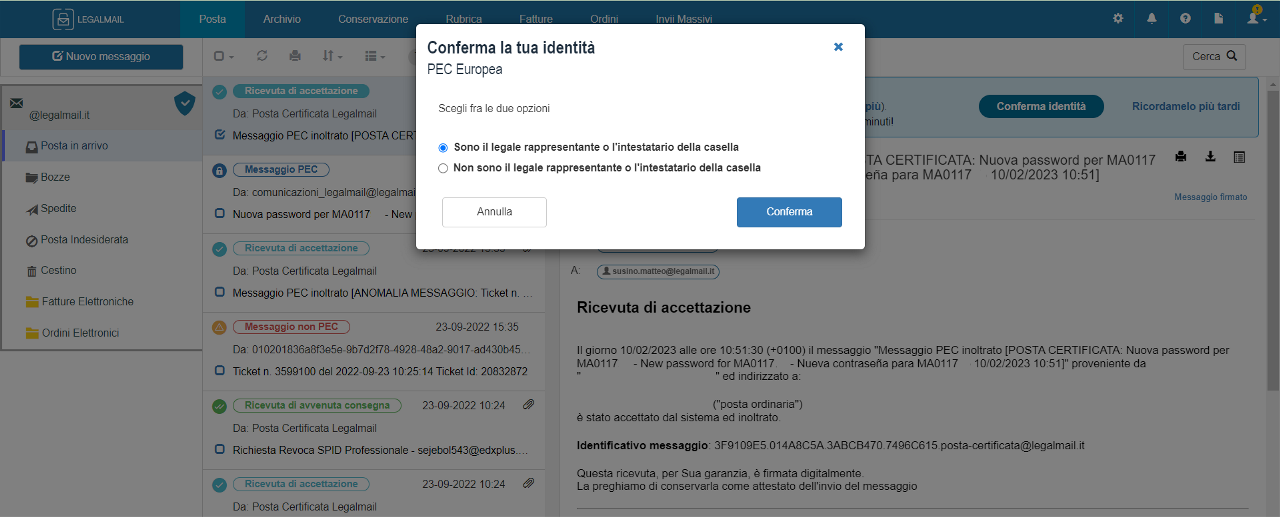Viewport: 1280px width, 517px height.
Task: Open the user account menu
Action: click(1257, 18)
